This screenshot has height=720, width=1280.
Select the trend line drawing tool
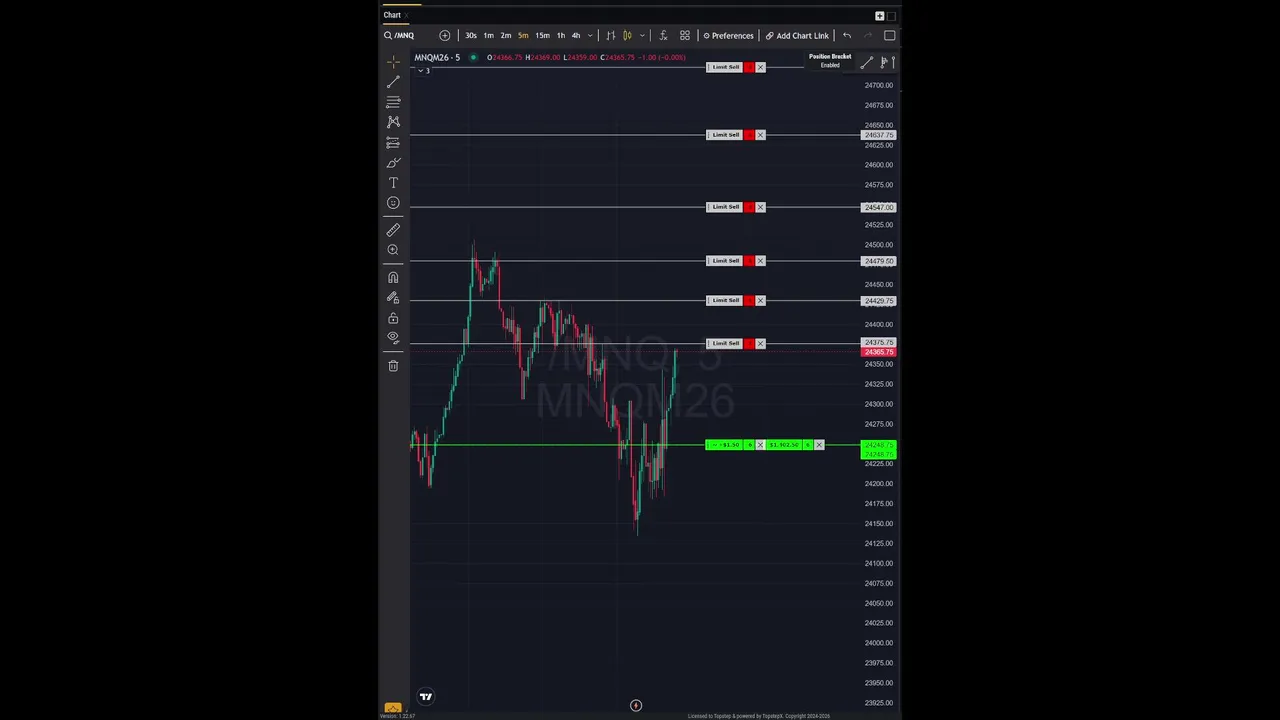click(393, 82)
